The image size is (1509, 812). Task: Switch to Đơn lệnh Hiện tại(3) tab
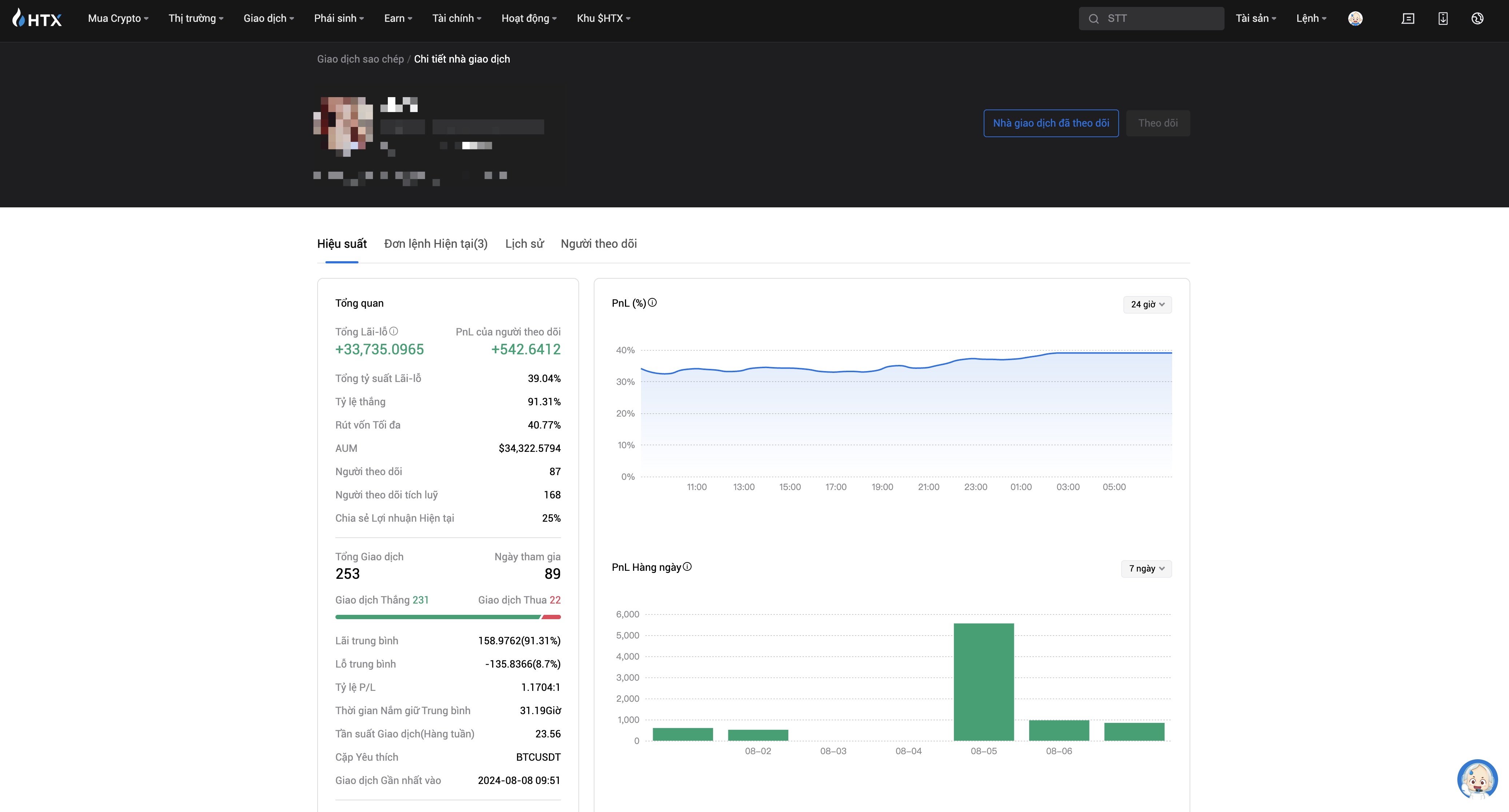pyautogui.click(x=435, y=244)
